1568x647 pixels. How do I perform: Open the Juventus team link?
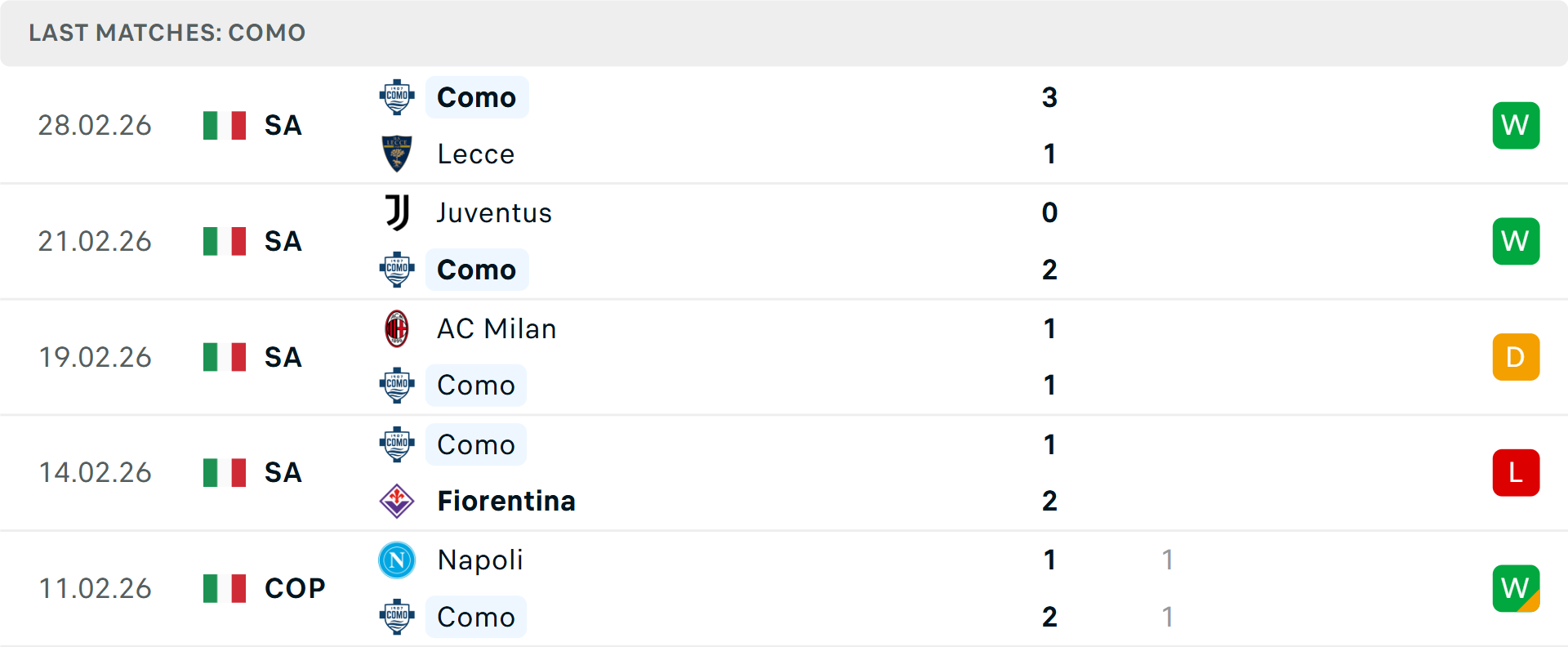pyautogui.click(x=494, y=213)
